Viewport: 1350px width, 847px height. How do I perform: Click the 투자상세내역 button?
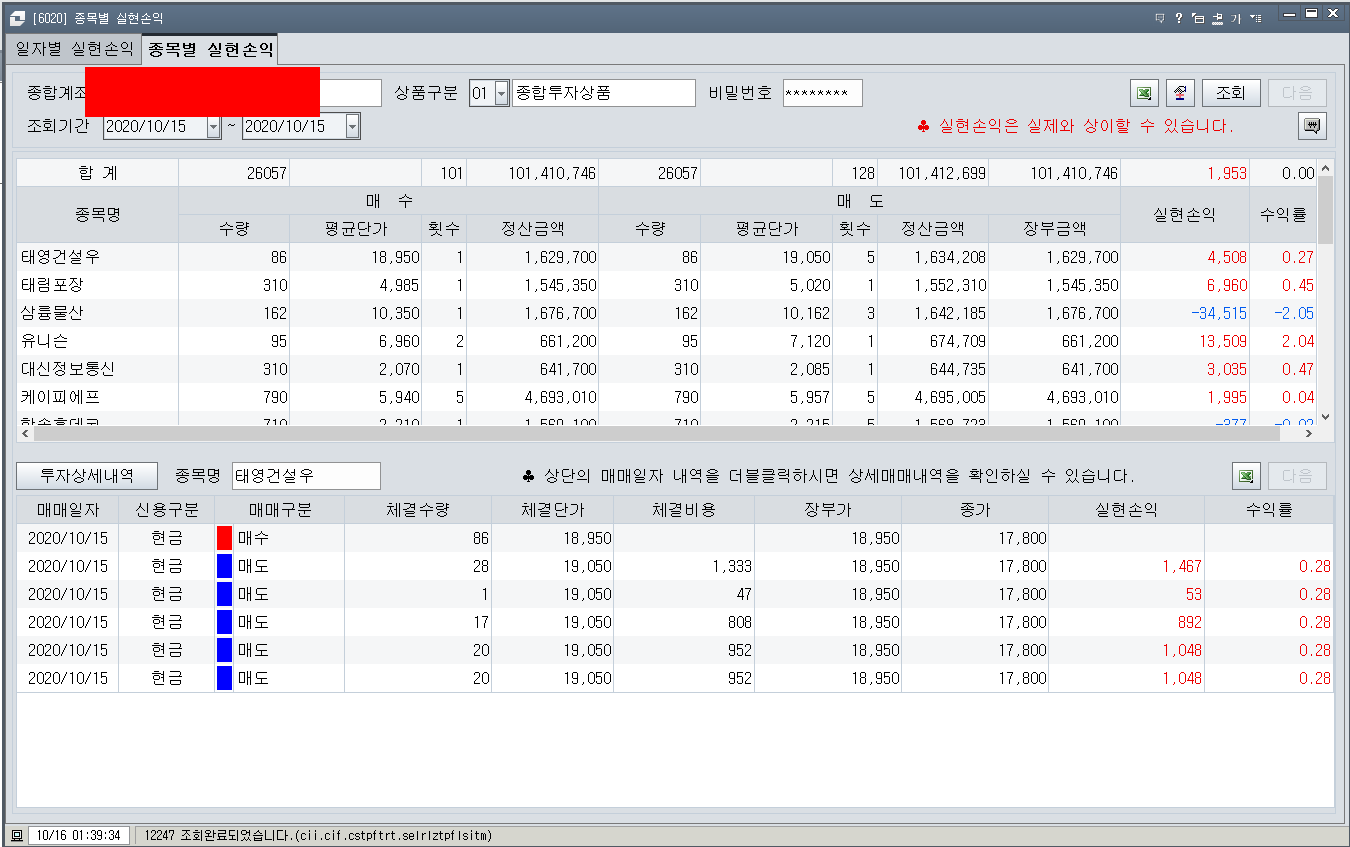click(x=86, y=475)
